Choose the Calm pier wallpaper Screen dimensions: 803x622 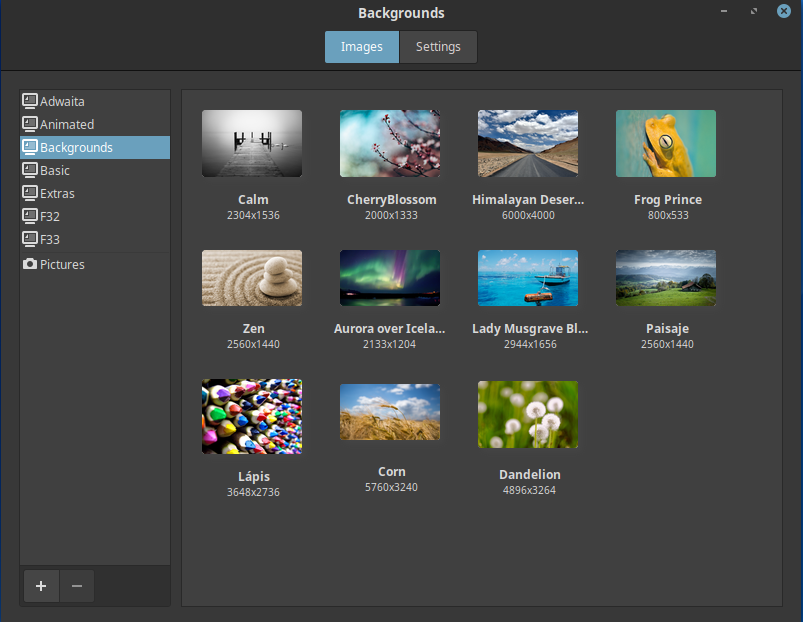pos(252,144)
